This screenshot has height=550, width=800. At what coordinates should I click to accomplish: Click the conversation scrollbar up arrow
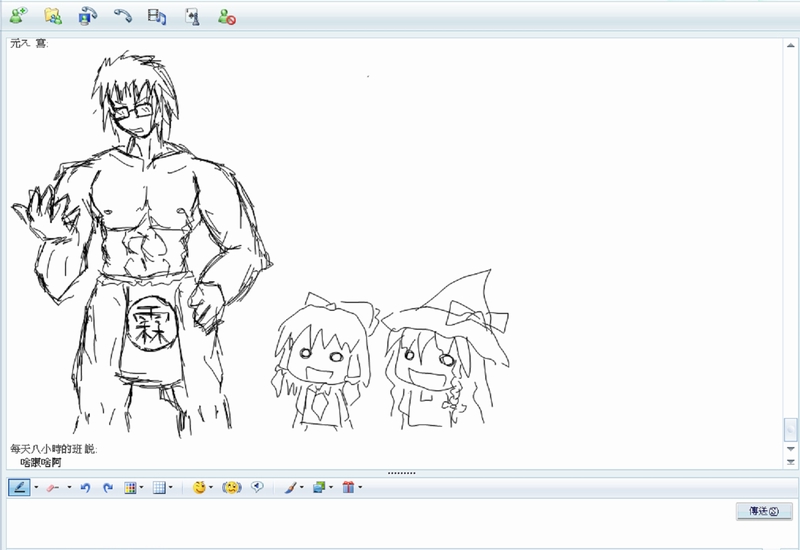790,45
